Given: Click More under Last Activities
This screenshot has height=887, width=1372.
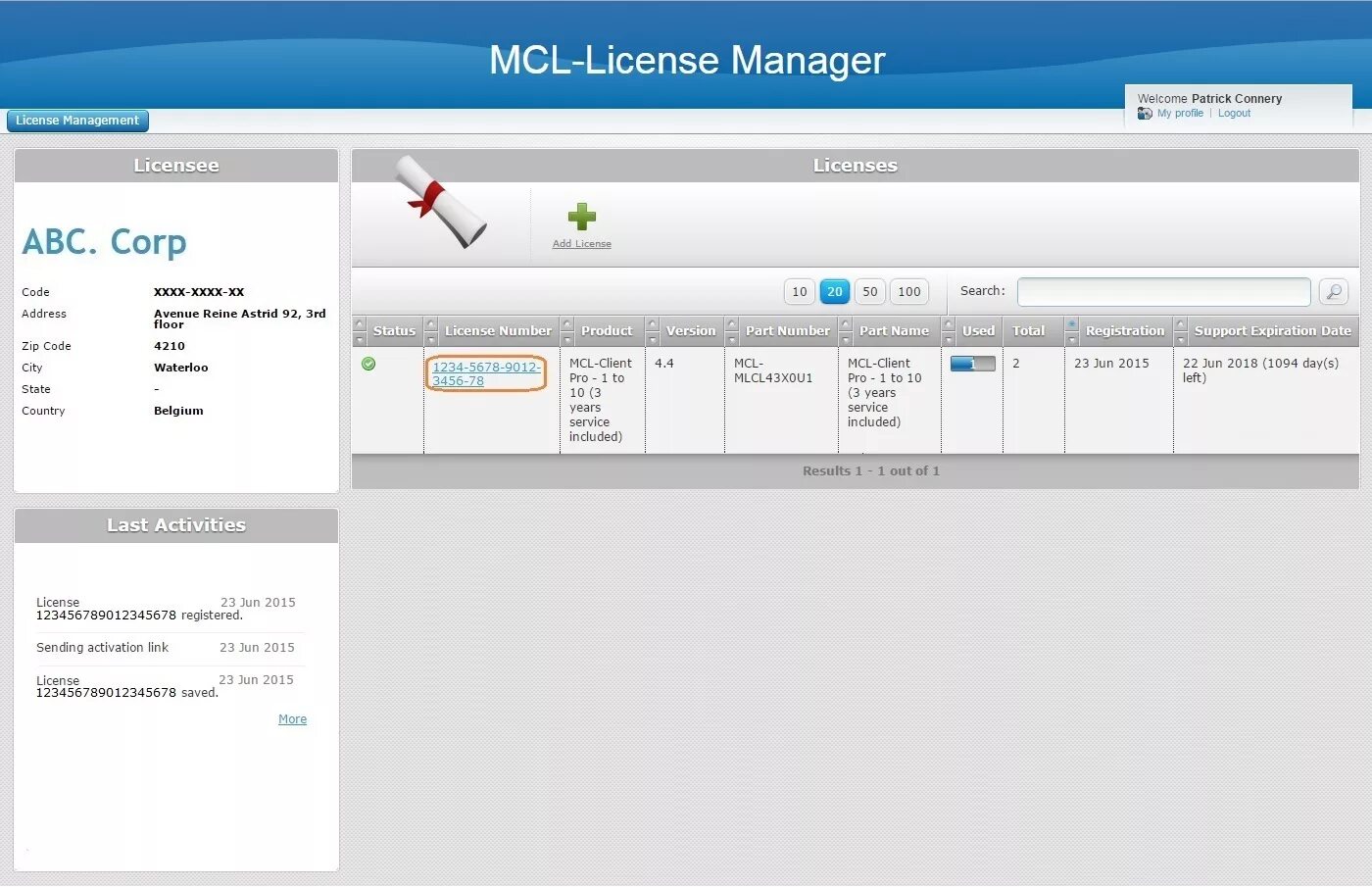Looking at the screenshot, I should (x=292, y=718).
